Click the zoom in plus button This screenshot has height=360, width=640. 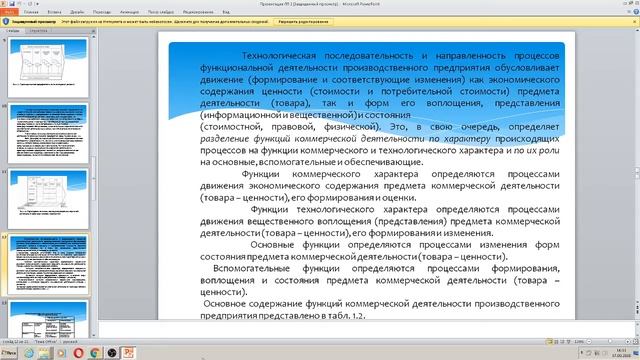pos(627,341)
